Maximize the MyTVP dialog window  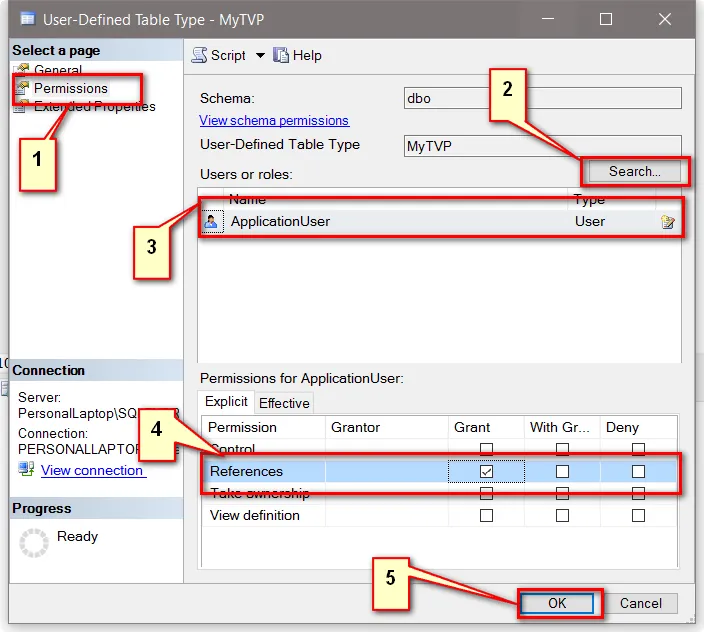(606, 19)
